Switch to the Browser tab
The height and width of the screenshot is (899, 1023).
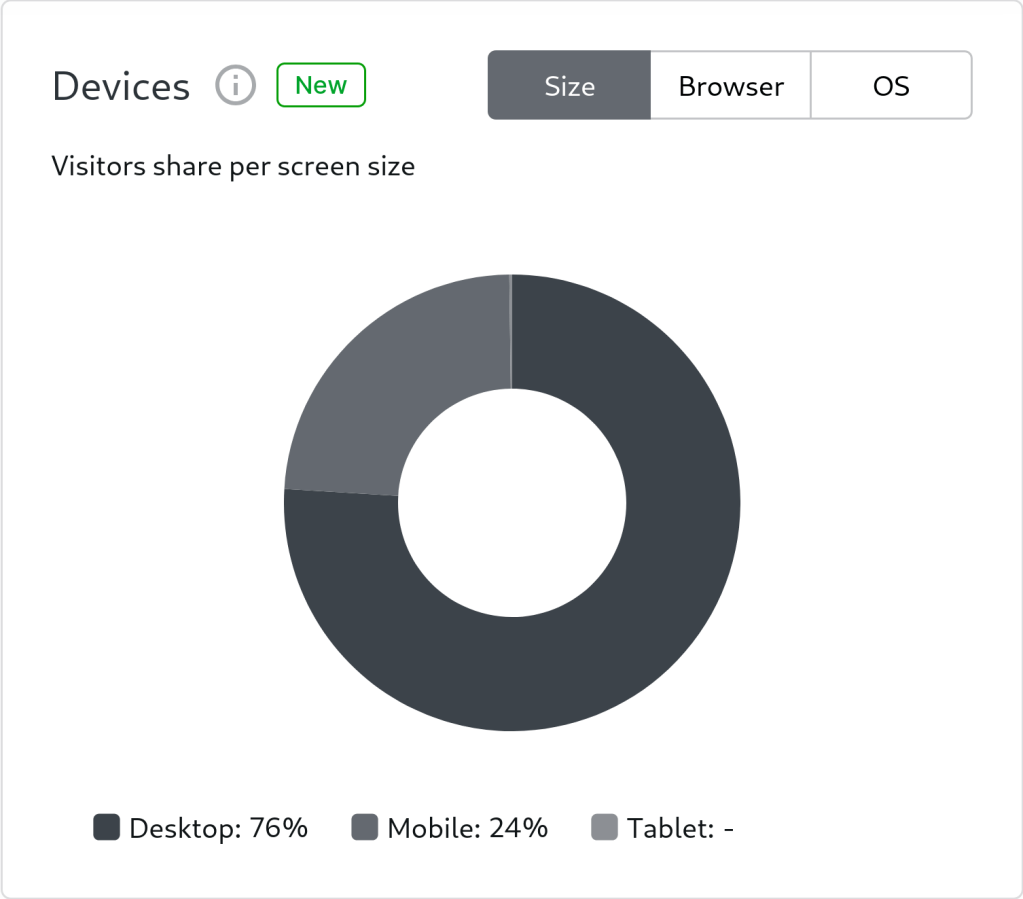pyautogui.click(x=731, y=86)
